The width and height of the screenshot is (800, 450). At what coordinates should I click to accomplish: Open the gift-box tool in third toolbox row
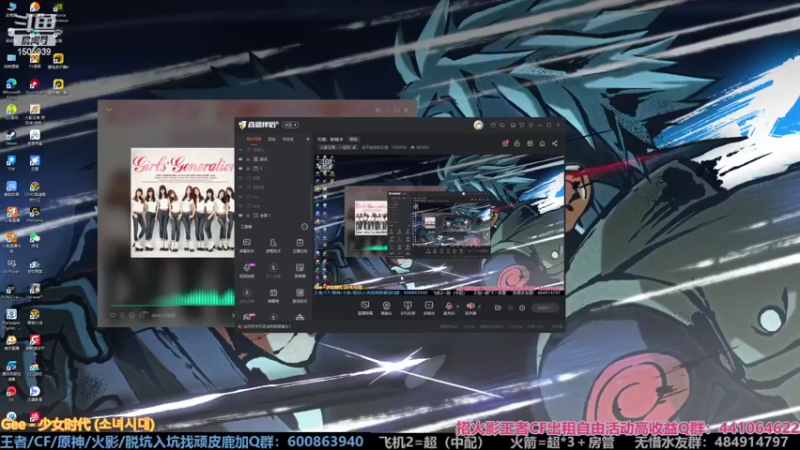pos(273,295)
